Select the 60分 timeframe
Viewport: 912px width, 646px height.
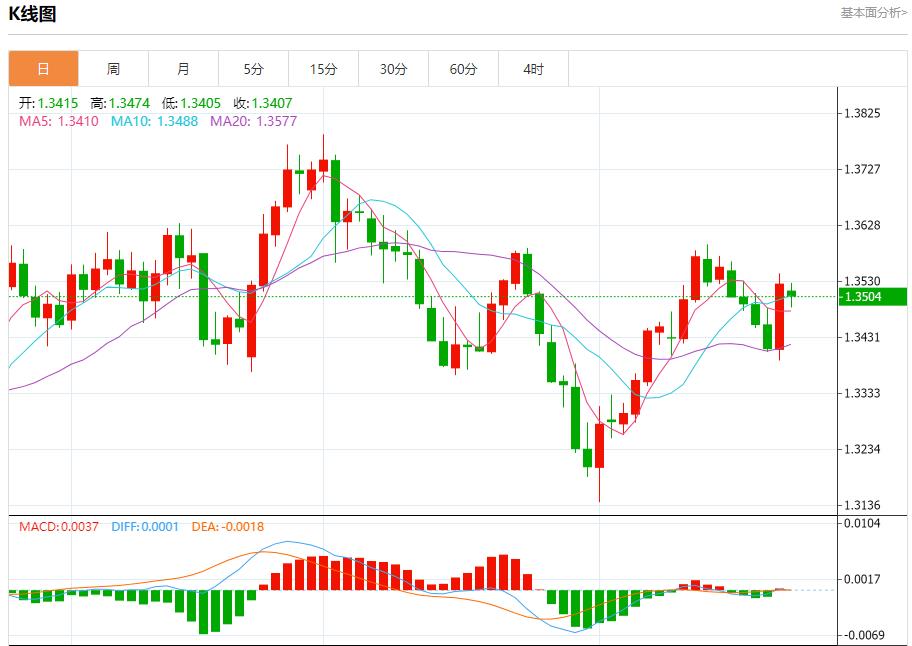(464, 68)
